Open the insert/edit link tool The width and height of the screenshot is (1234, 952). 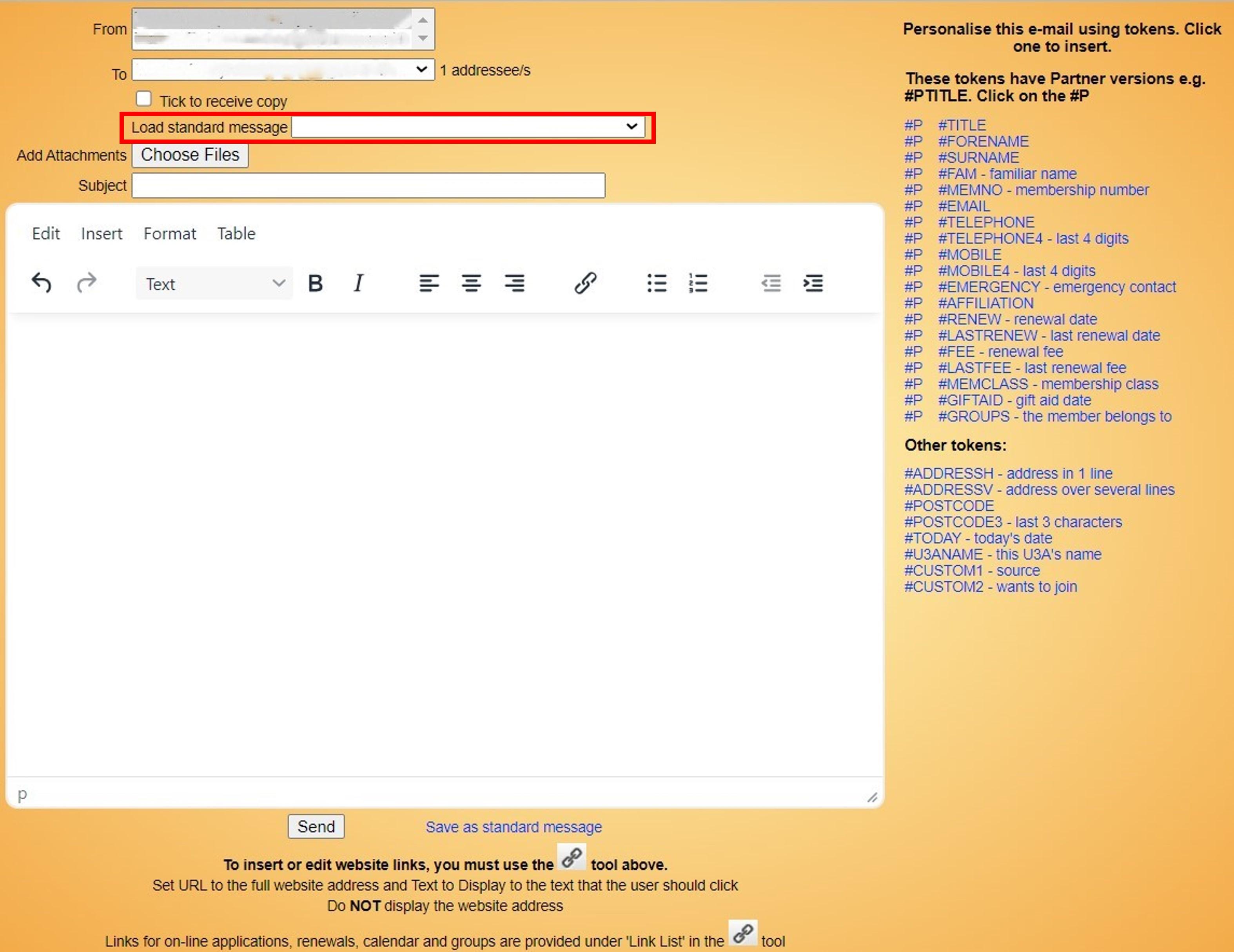pos(585,283)
